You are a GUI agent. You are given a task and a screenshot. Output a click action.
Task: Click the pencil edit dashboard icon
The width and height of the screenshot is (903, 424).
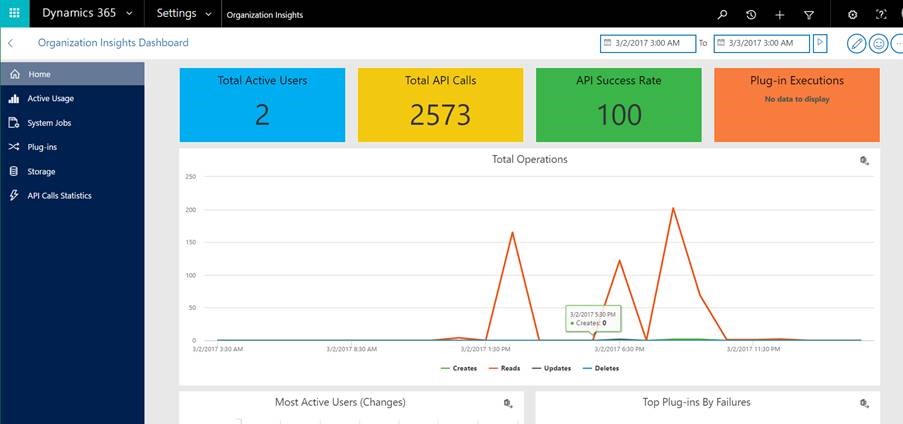pyautogui.click(x=856, y=44)
